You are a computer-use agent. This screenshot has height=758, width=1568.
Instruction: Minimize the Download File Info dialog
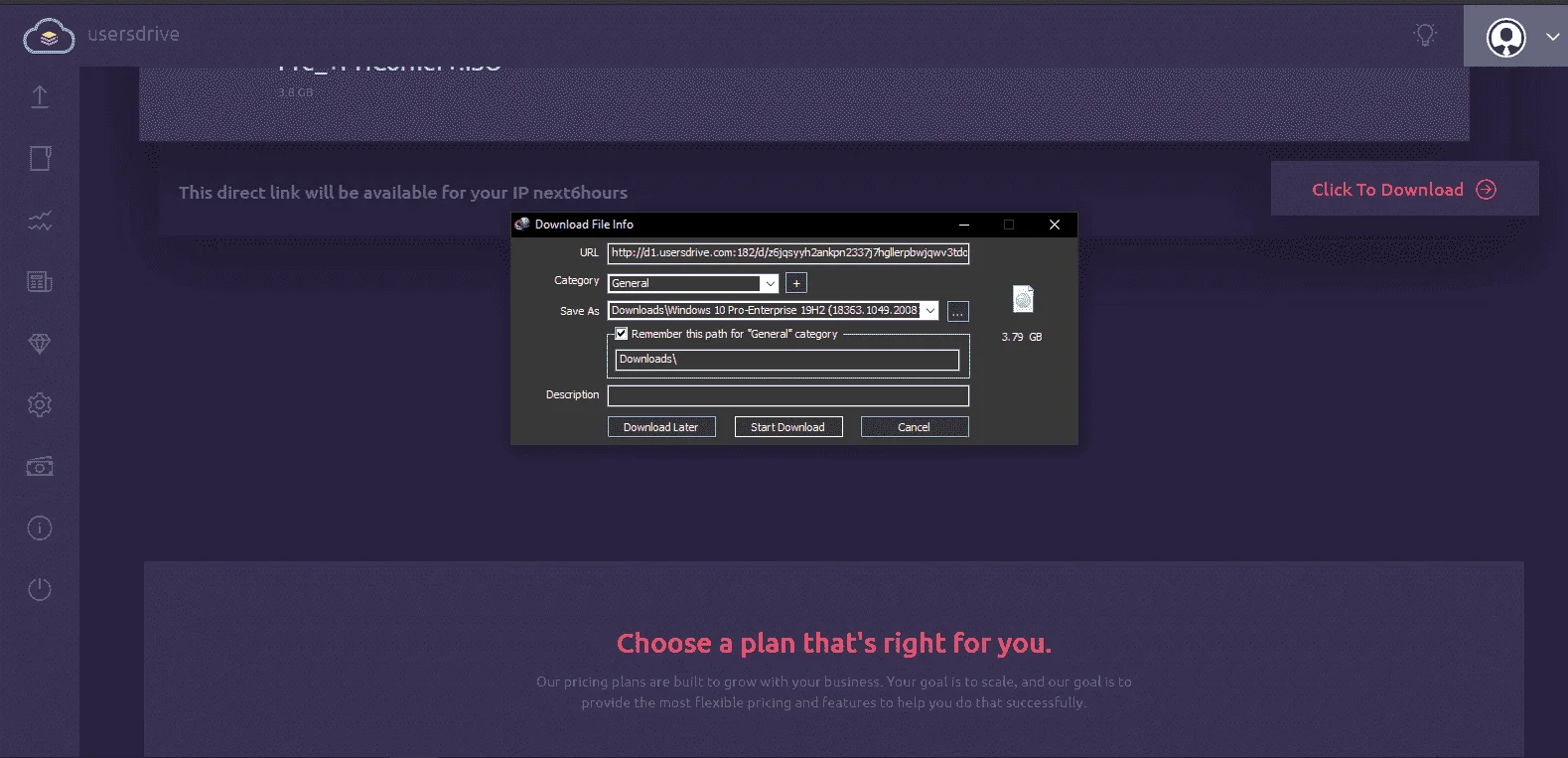[x=964, y=225]
